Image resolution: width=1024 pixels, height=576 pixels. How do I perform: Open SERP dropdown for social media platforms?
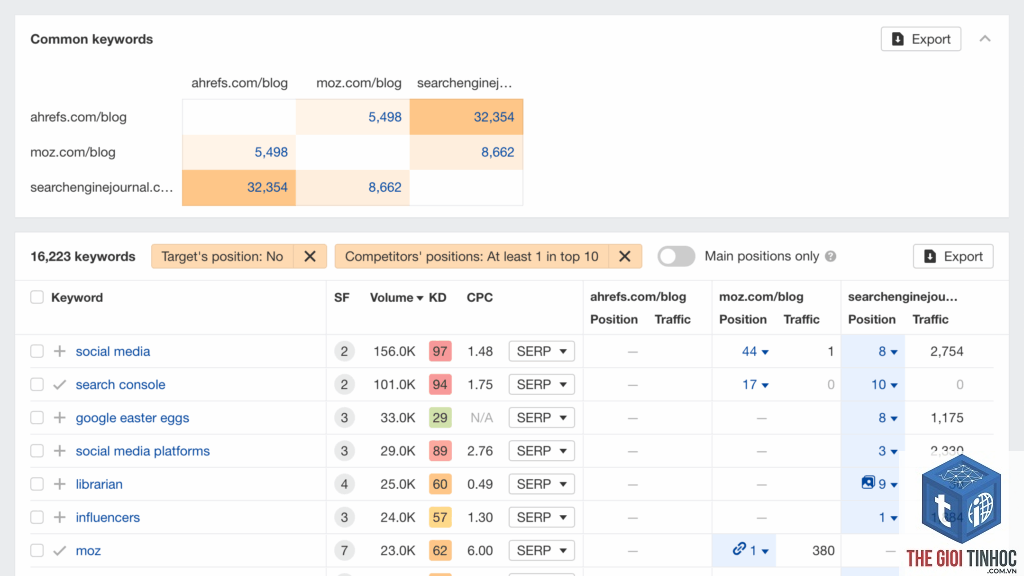[x=541, y=451]
